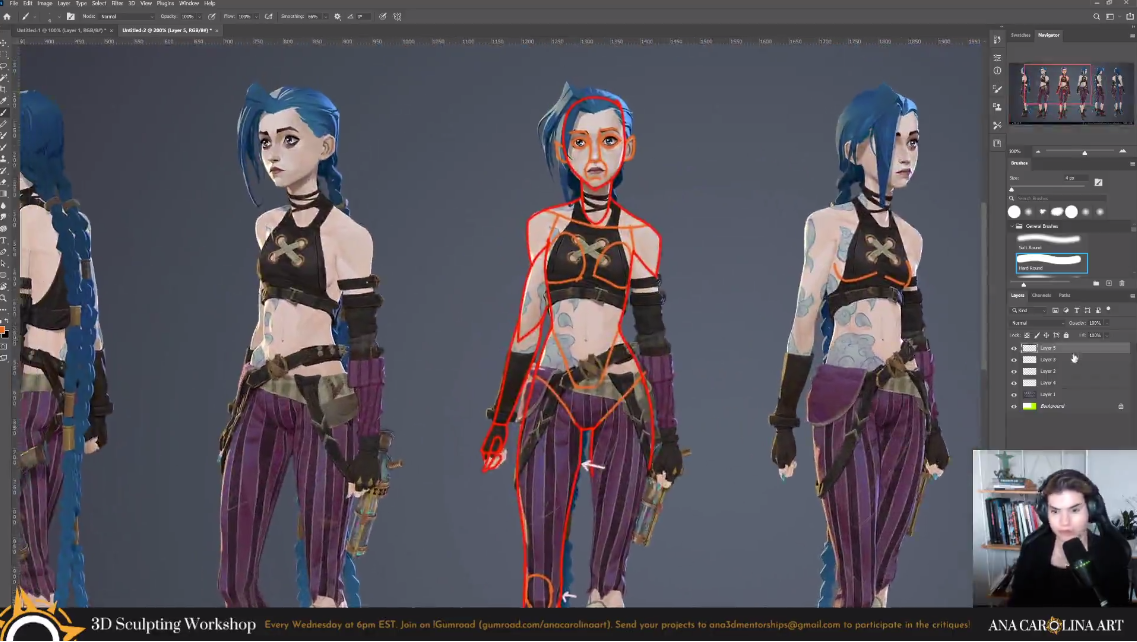Filter layers by adjustment layers icon

1066,310
